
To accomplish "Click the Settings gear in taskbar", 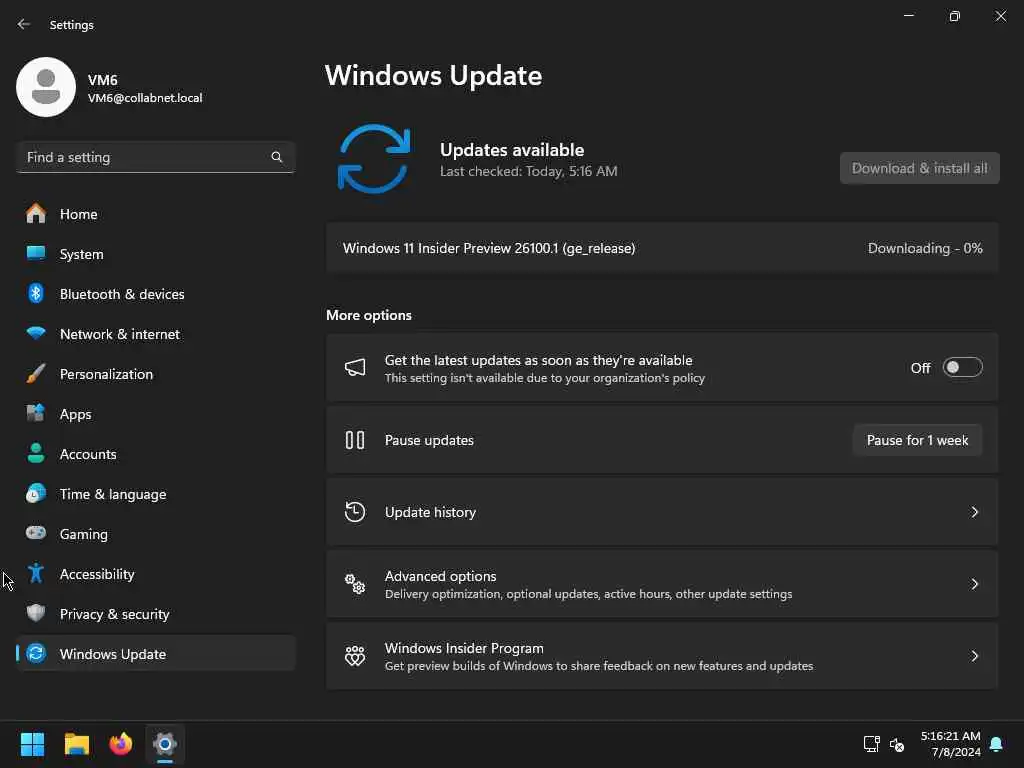I will click(x=165, y=744).
